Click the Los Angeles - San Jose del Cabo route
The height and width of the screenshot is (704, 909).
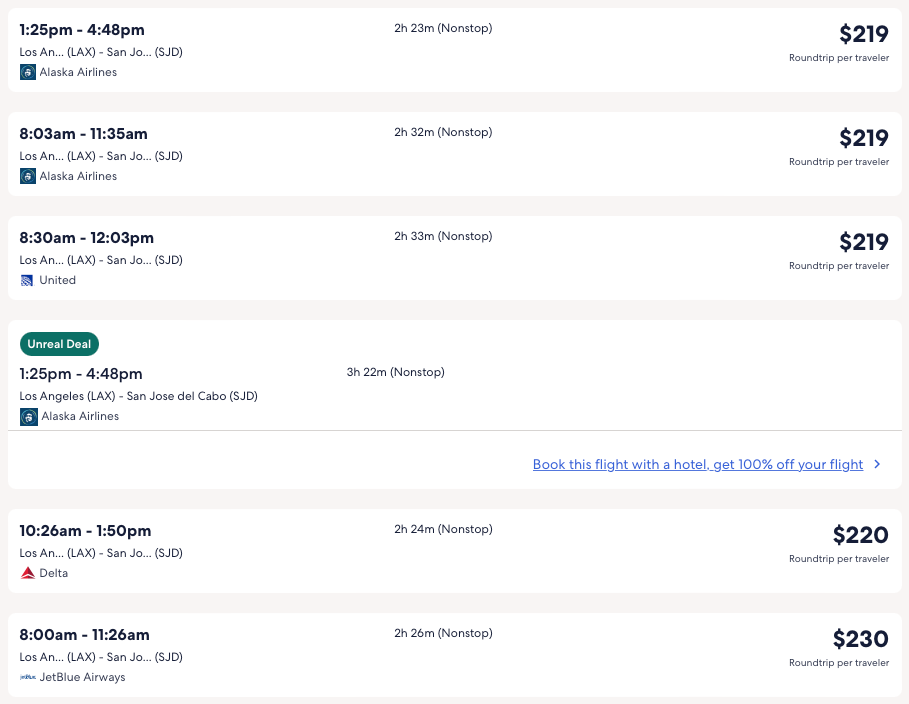click(x=138, y=396)
